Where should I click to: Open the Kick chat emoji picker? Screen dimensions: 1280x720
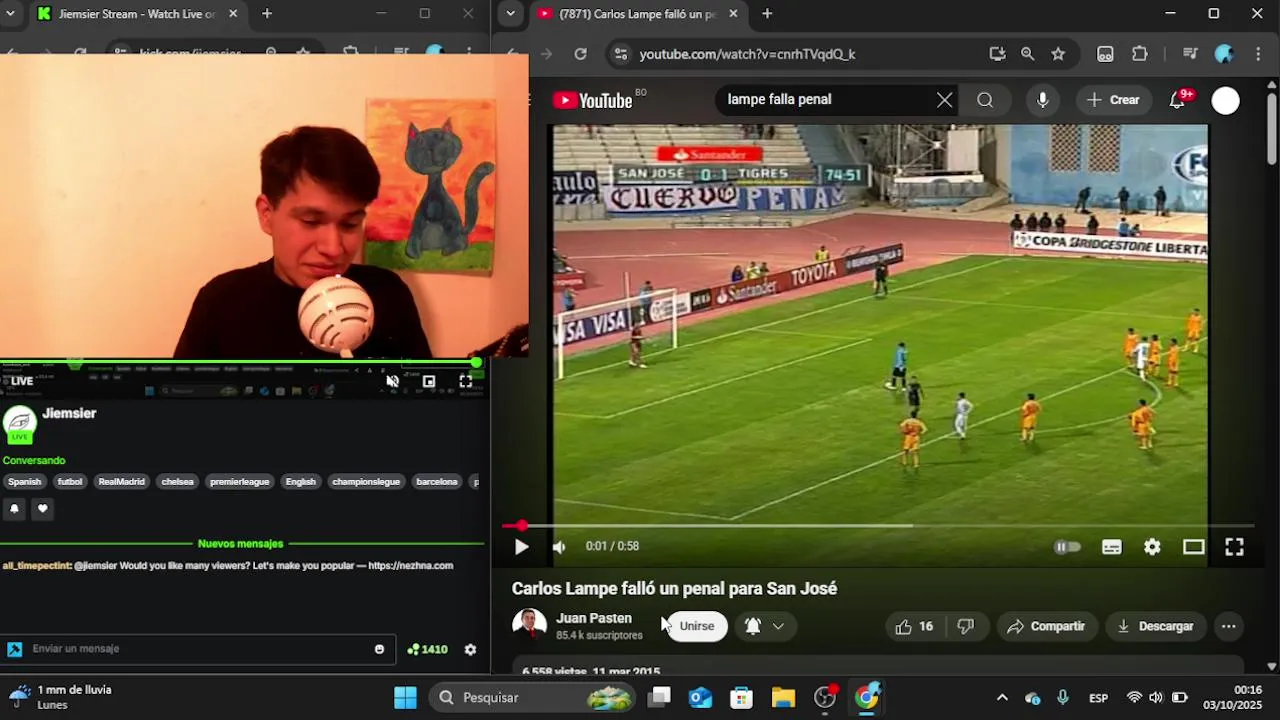click(379, 649)
